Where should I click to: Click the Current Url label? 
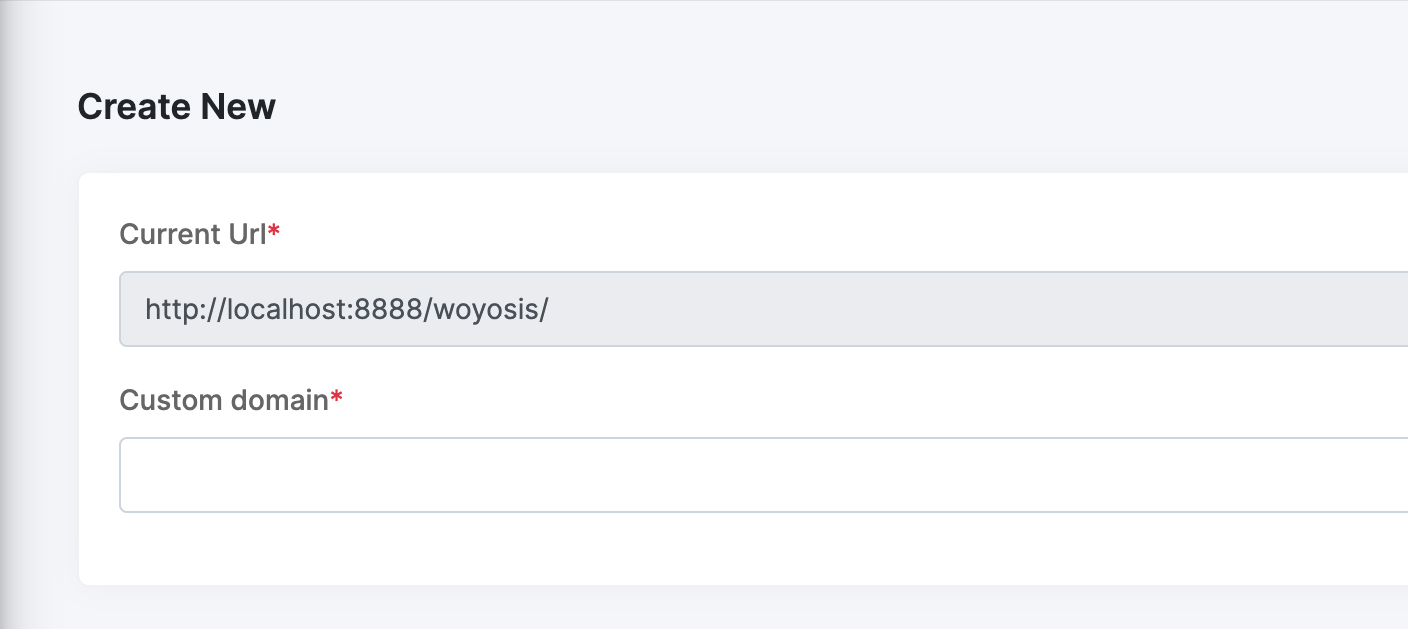pyautogui.click(x=193, y=234)
